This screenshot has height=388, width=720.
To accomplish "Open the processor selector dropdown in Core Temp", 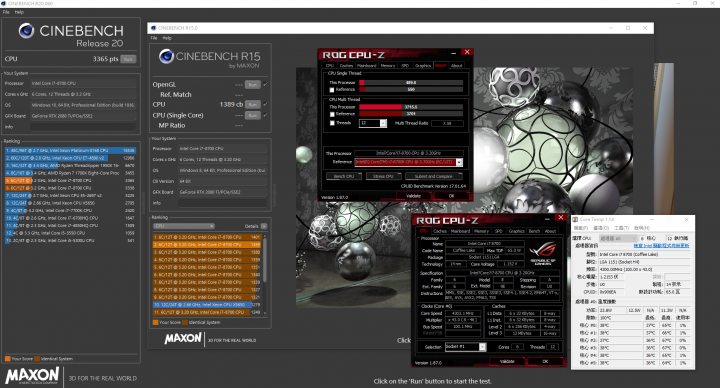I will (x=618, y=238).
